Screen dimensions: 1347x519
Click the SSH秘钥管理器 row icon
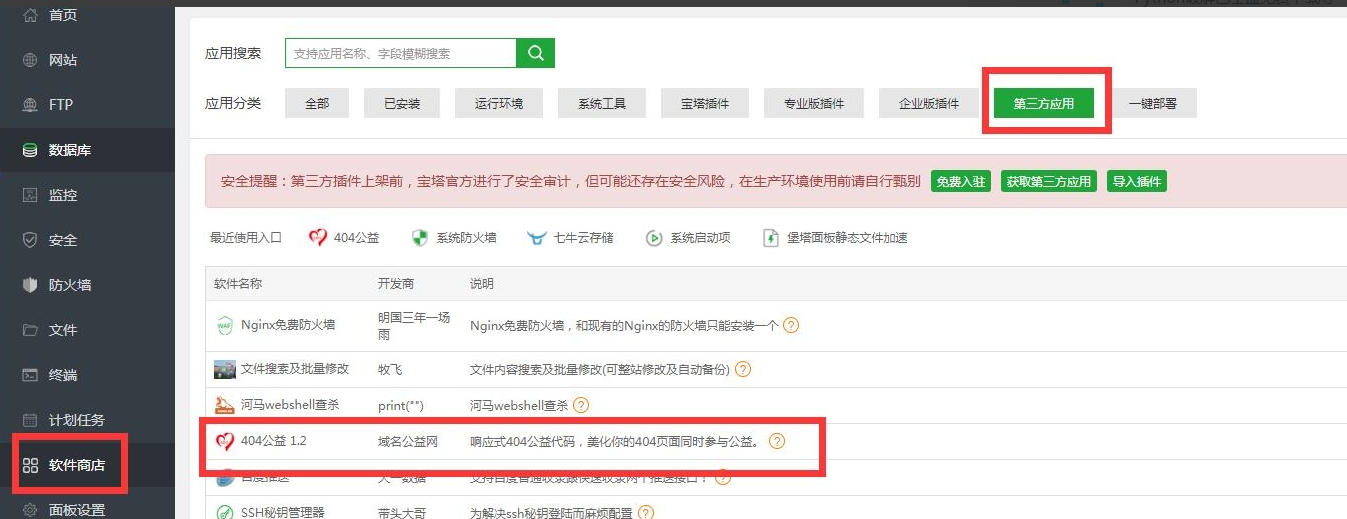pyautogui.click(x=225, y=513)
